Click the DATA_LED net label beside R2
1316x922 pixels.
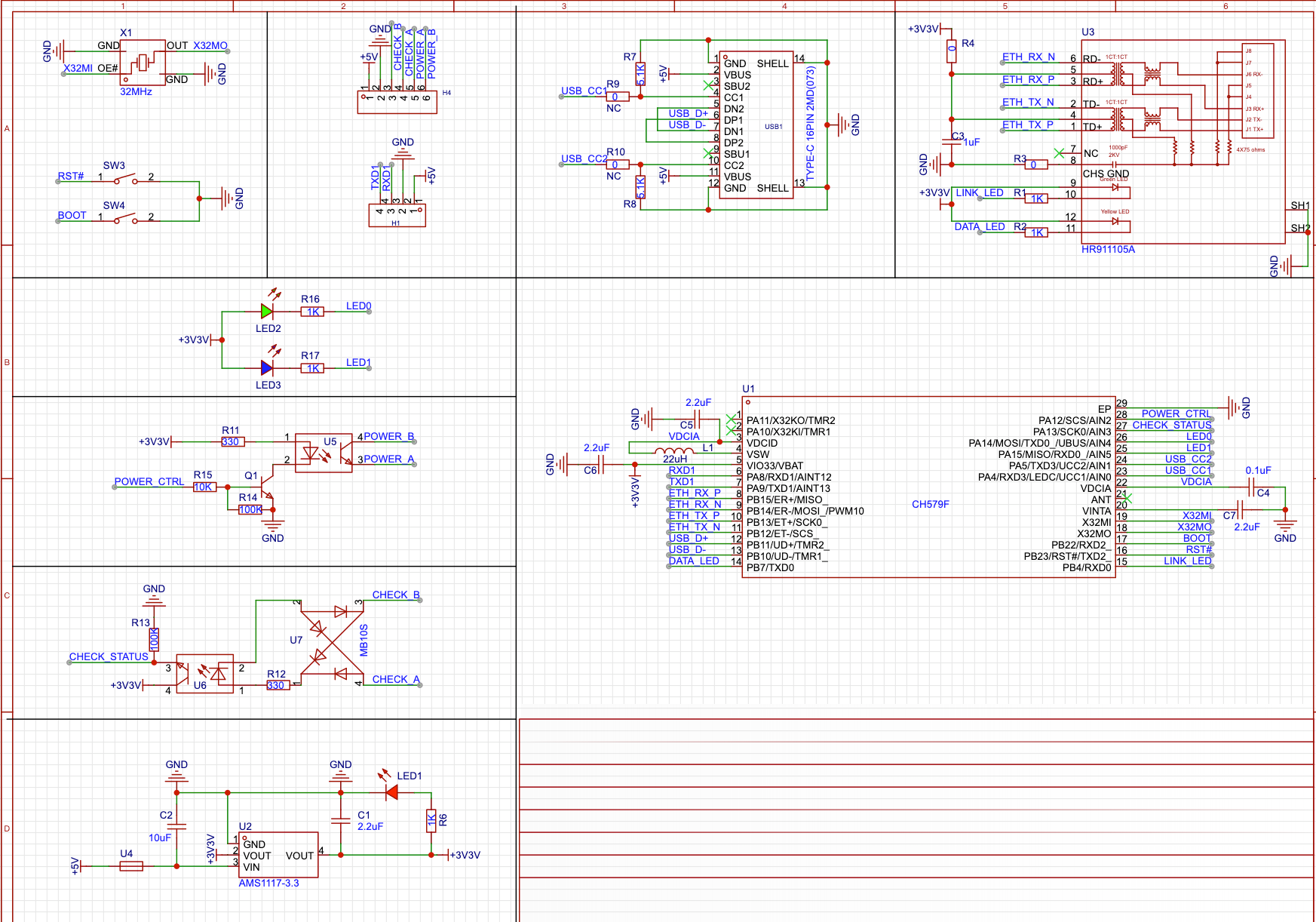[x=980, y=226]
